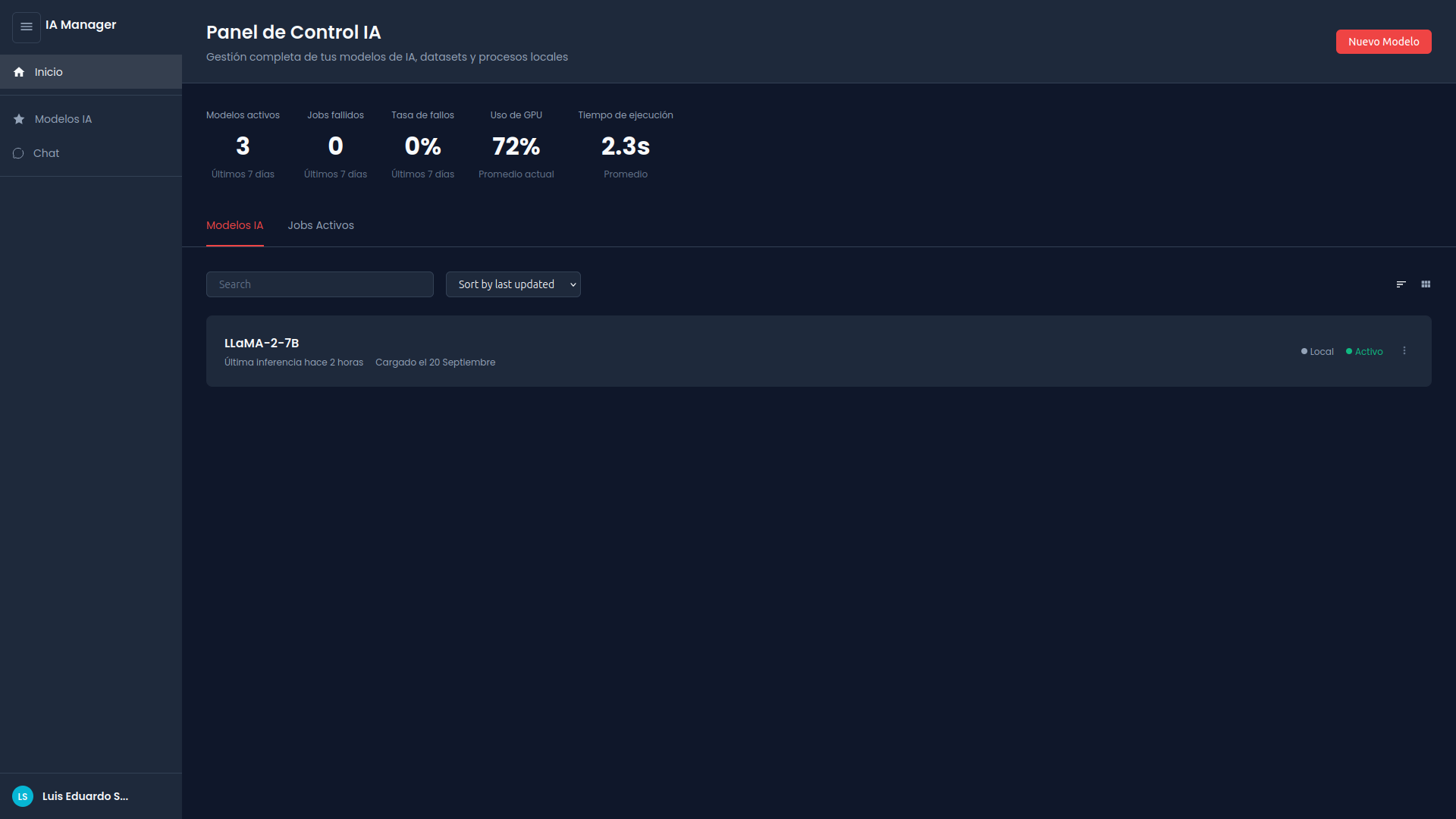This screenshot has width=1456, height=819.
Task: Click the star icon beside Modelos IA
Action: [19, 119]
